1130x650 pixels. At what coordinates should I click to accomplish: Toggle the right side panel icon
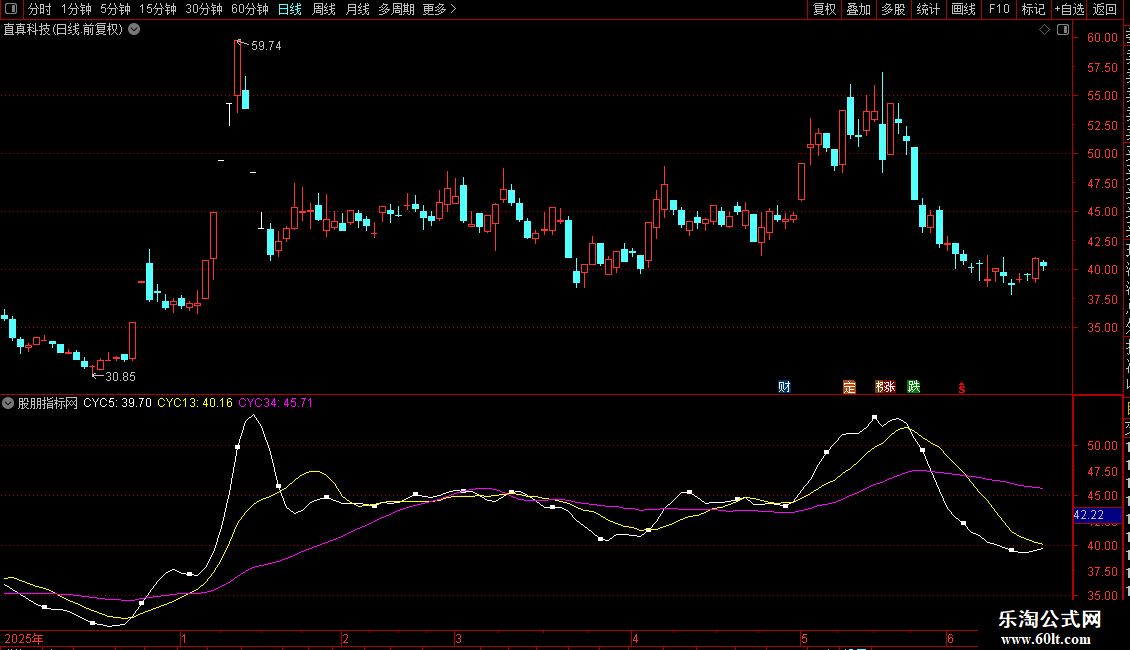point(1063,30)
